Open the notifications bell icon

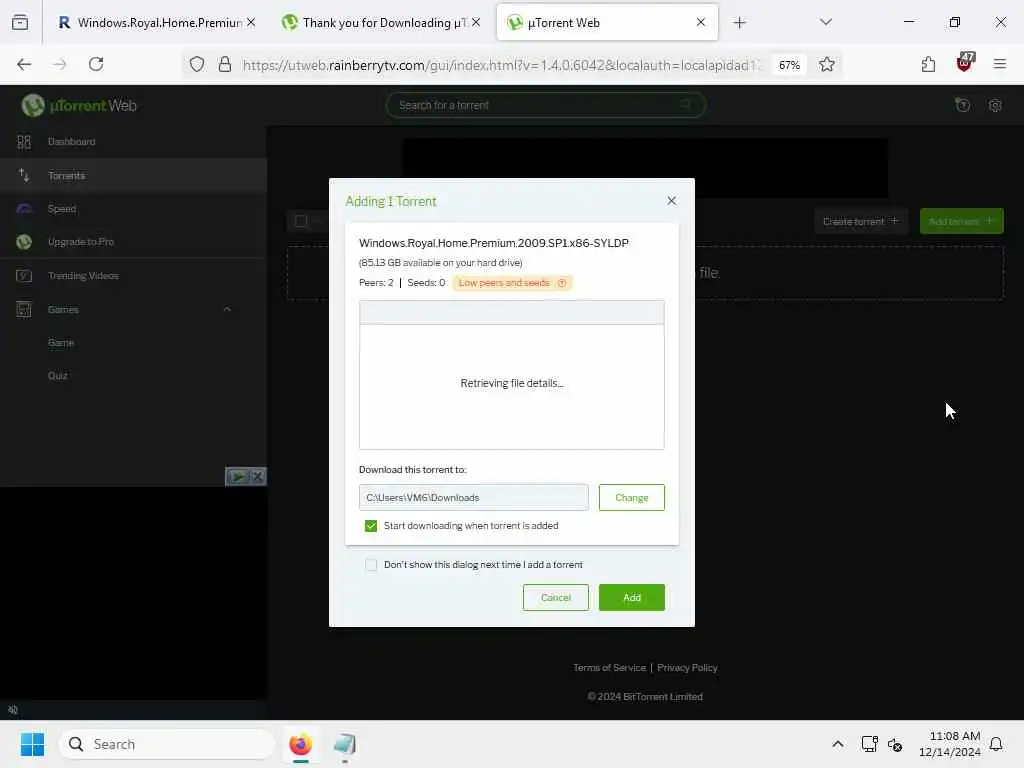[x=996, y=744]
